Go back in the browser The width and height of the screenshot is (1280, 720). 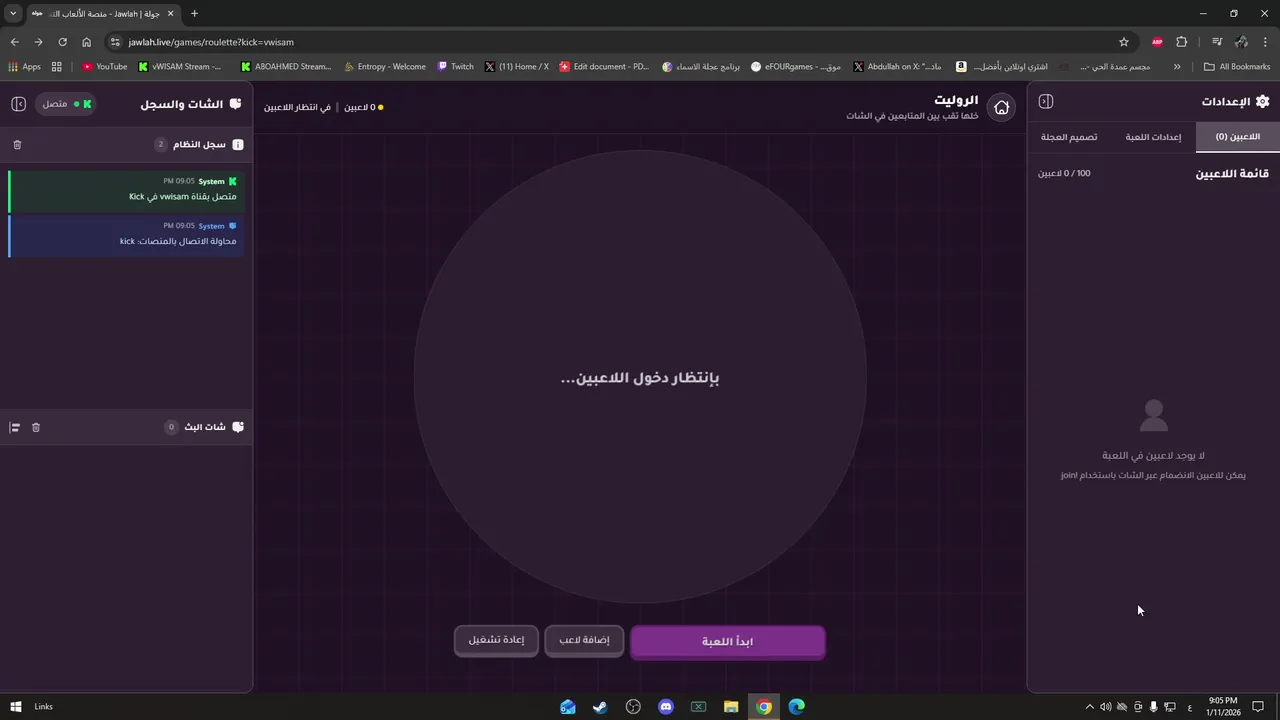pyautogui.click(x=14, y=42)
